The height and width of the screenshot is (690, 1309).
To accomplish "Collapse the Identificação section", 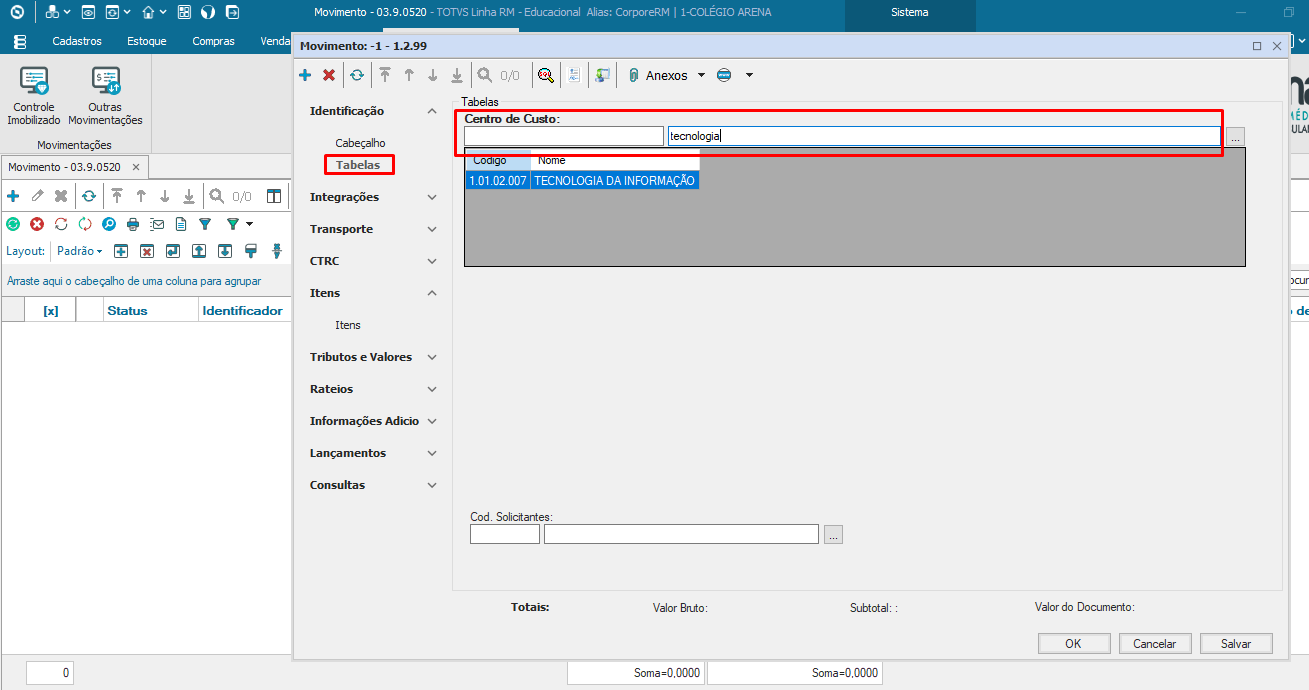I will coord(432,111).
